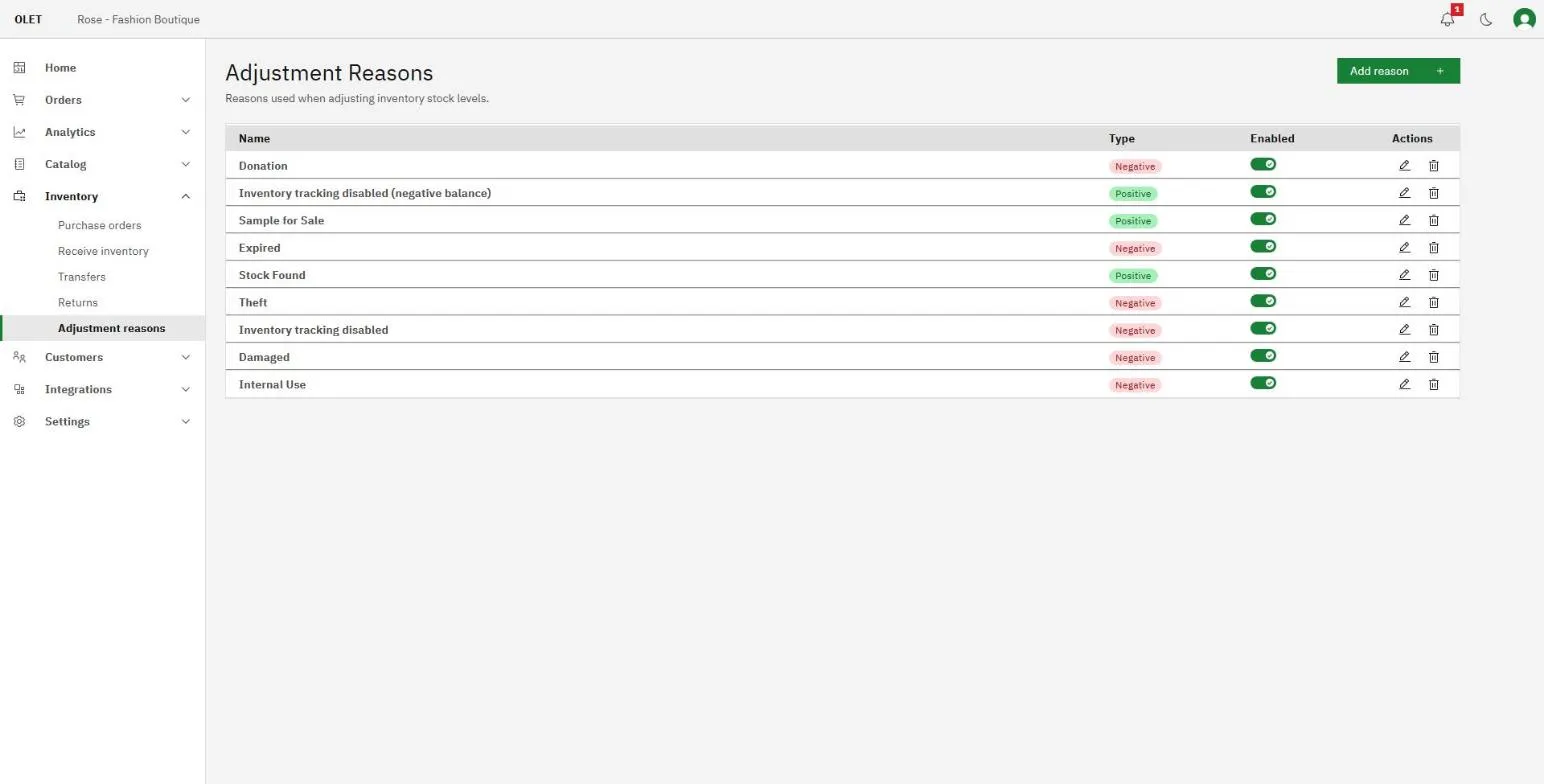
Task: Expand the Catalog section
Action: tap(102, 164)
